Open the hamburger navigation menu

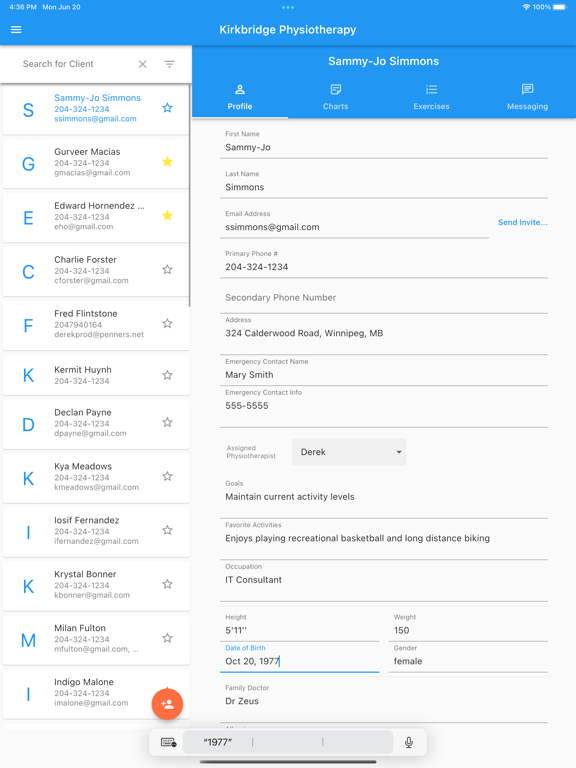(16, 29)
